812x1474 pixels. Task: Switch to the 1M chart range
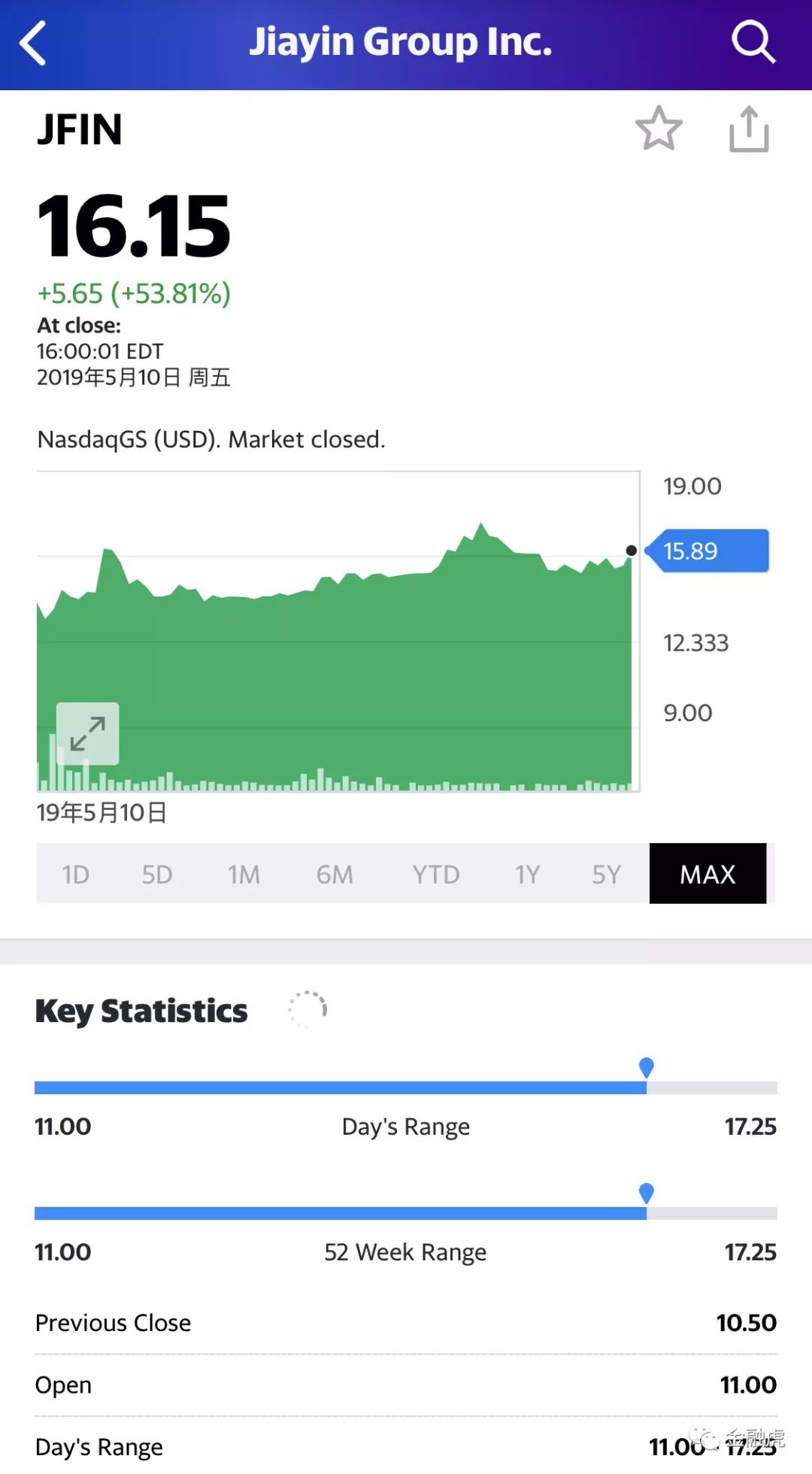pos(244,874)
